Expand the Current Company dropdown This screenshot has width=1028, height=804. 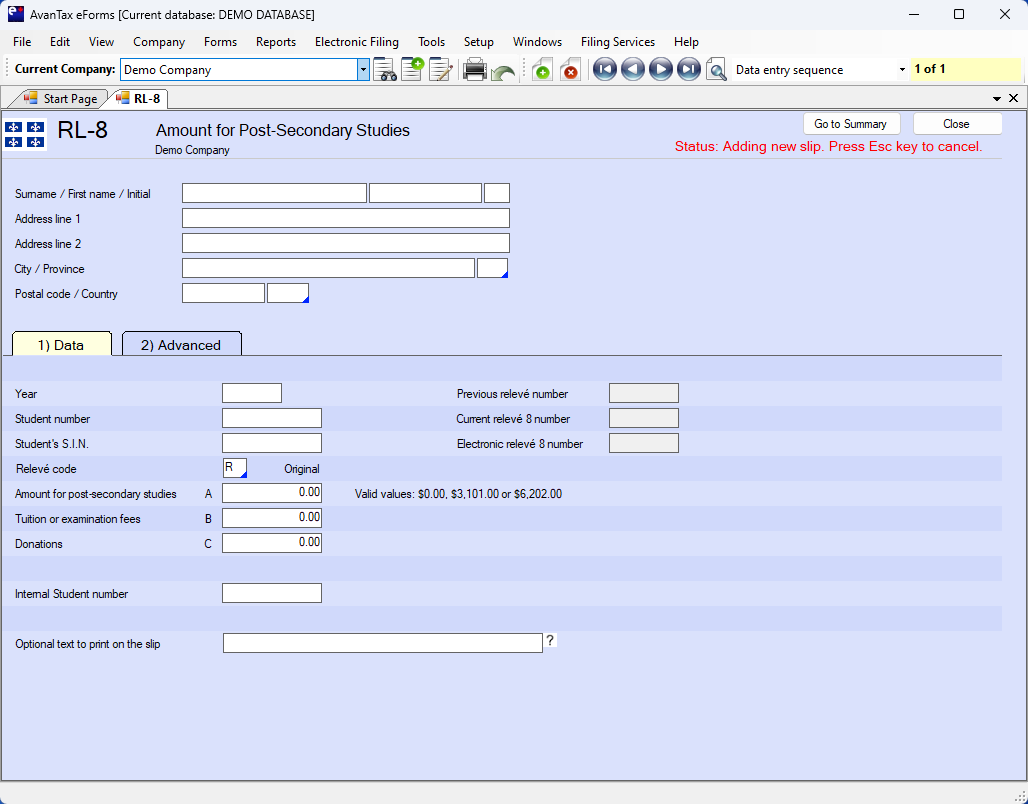pos(363,70)
